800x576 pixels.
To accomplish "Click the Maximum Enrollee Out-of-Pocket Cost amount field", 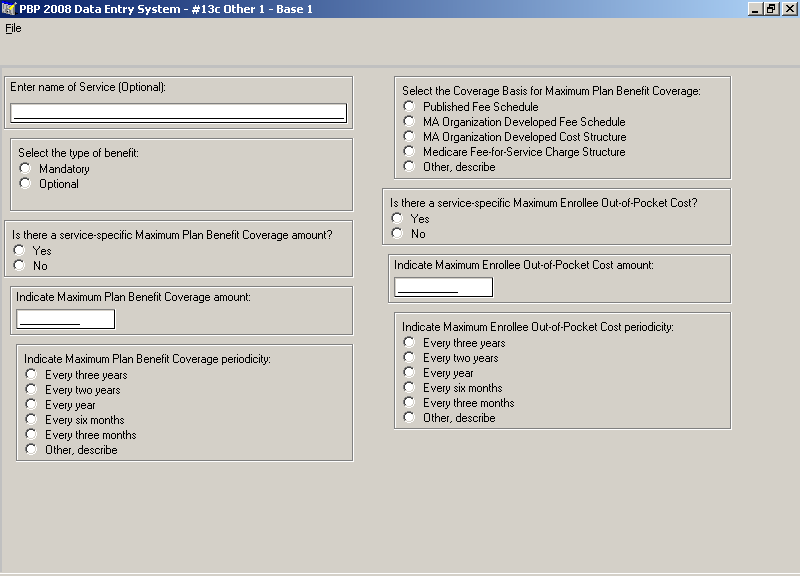I will tap(443, 287).
